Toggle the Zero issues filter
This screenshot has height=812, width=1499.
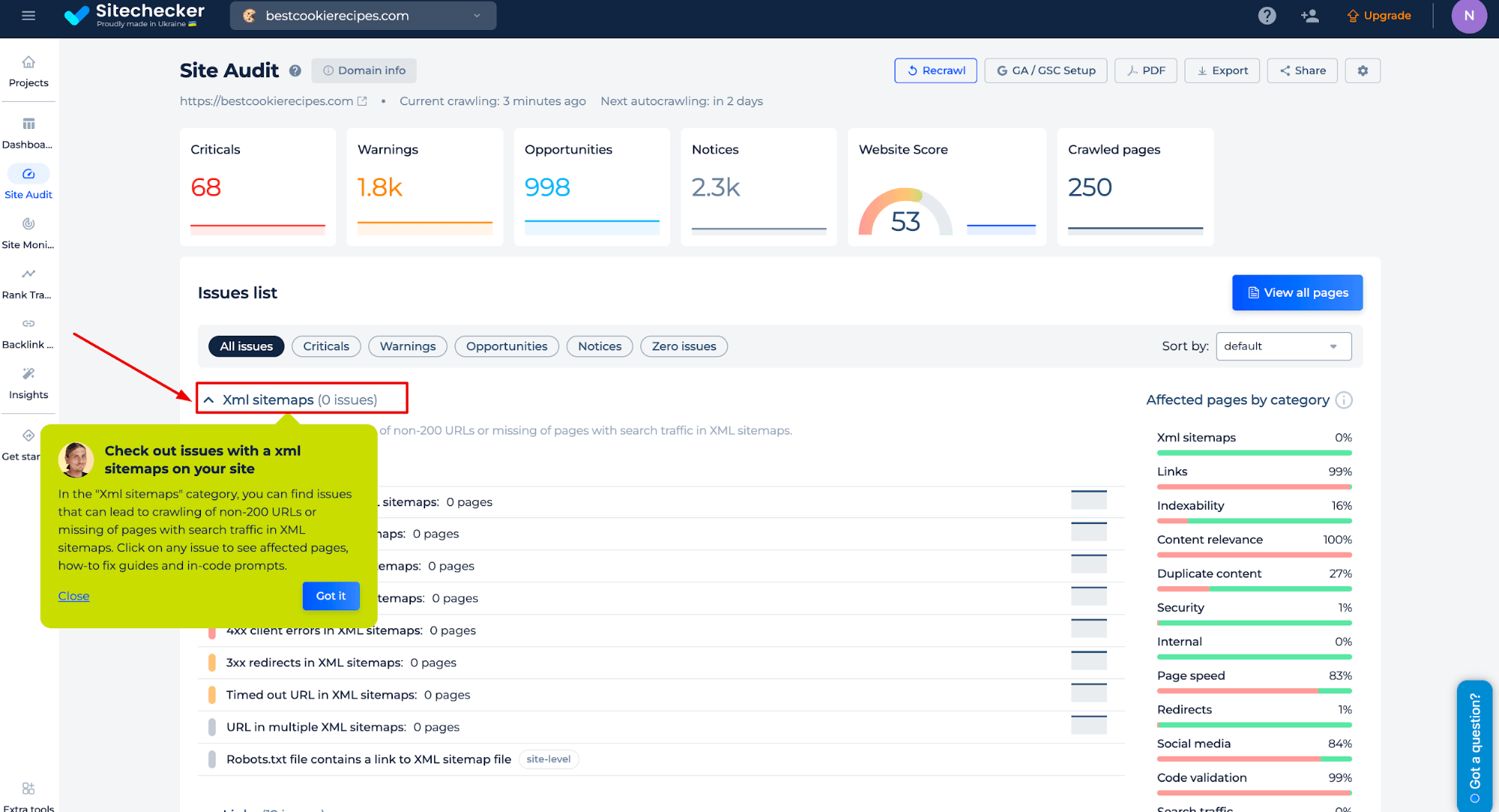pos(683,346)
